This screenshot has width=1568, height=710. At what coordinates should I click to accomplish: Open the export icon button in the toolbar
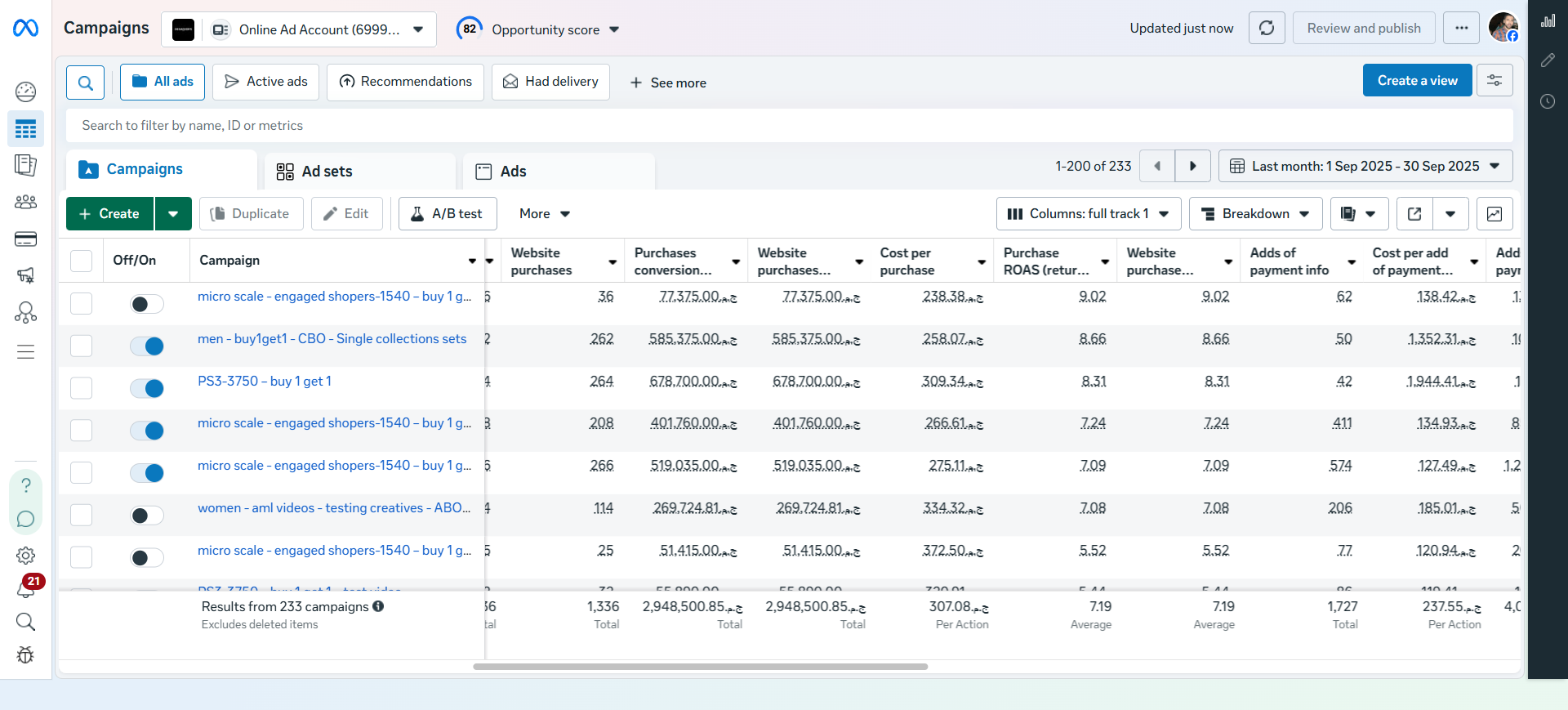[x=1414, y=214]
